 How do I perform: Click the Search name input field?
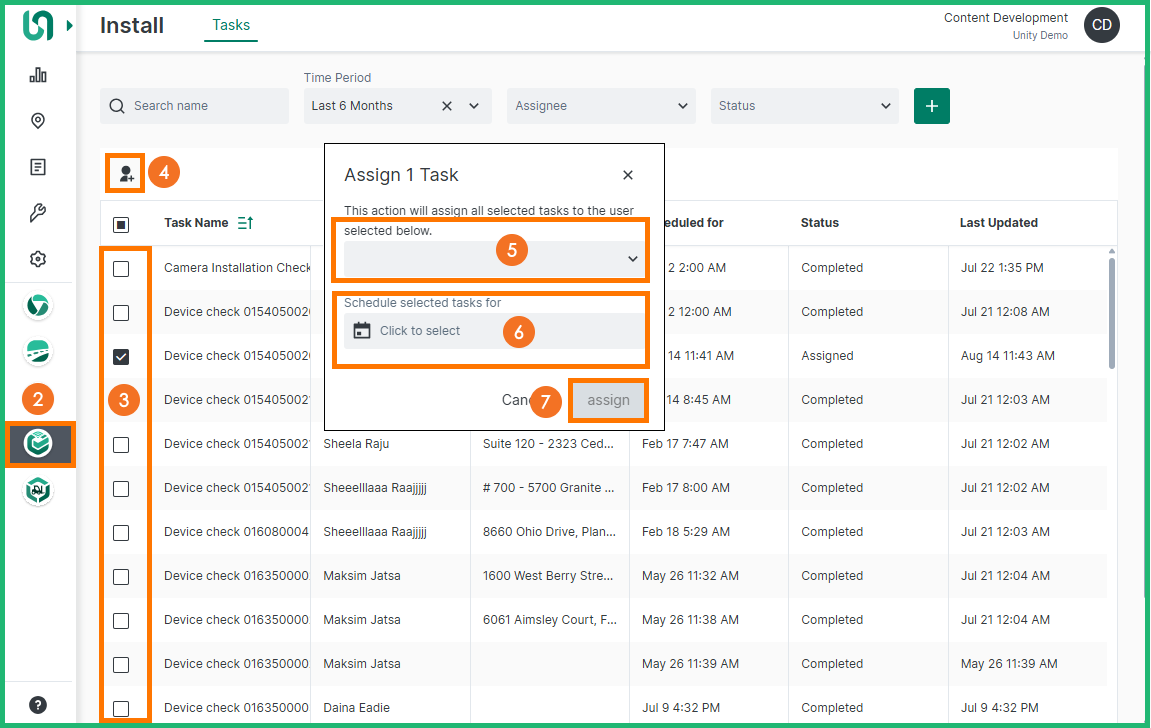tap(205, 106)
